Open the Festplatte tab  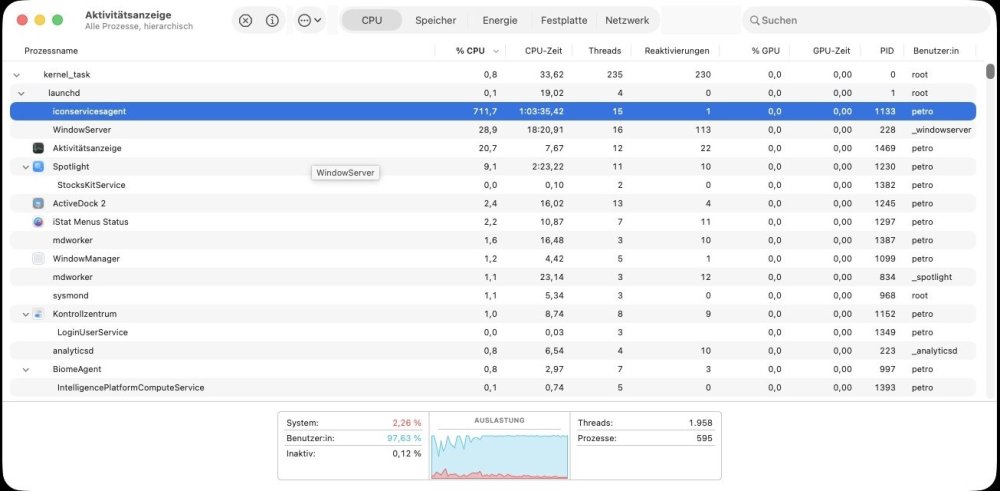[x=564, y=20]
